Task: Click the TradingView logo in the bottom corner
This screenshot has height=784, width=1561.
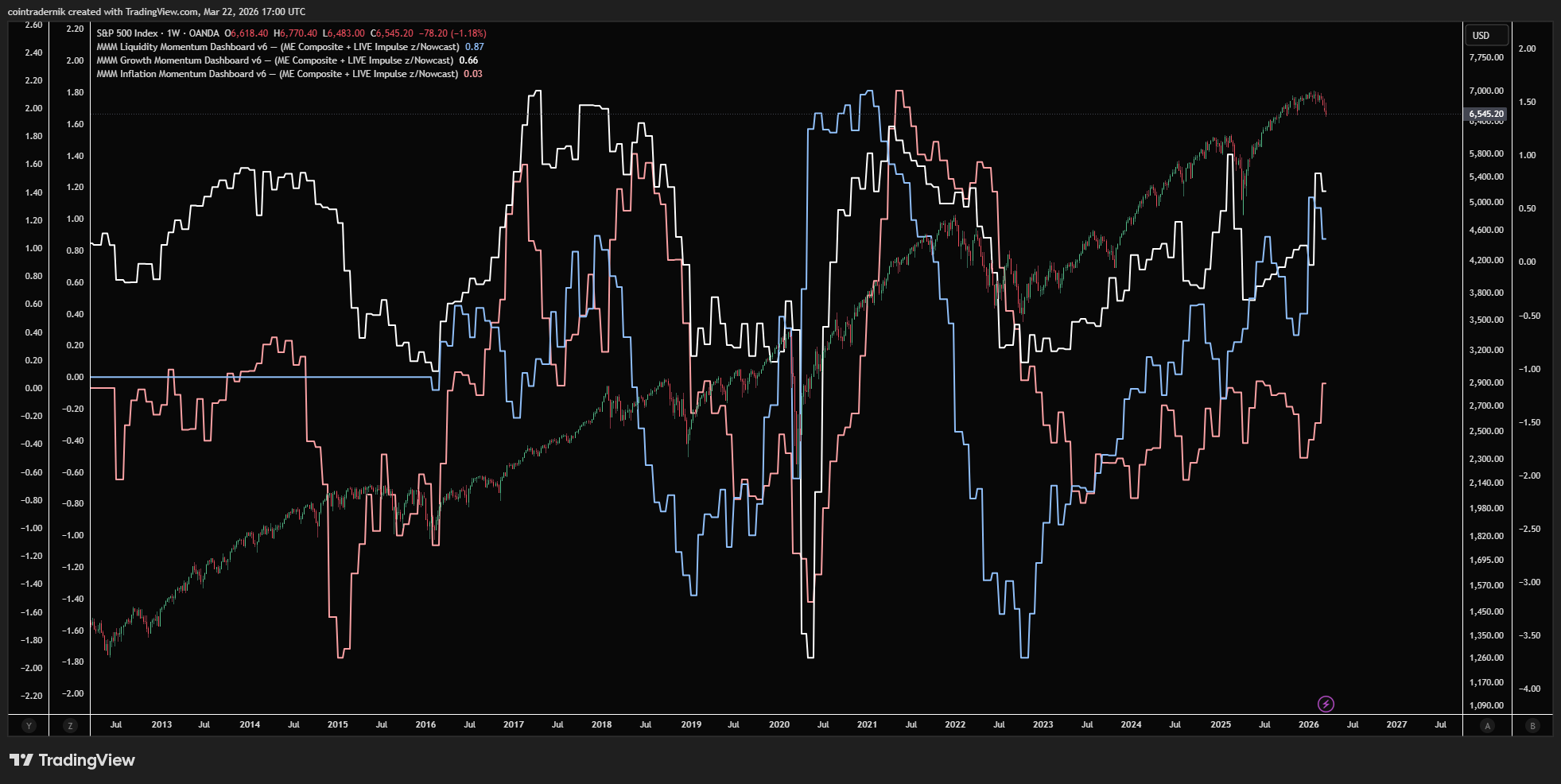Action: (72, 760)
